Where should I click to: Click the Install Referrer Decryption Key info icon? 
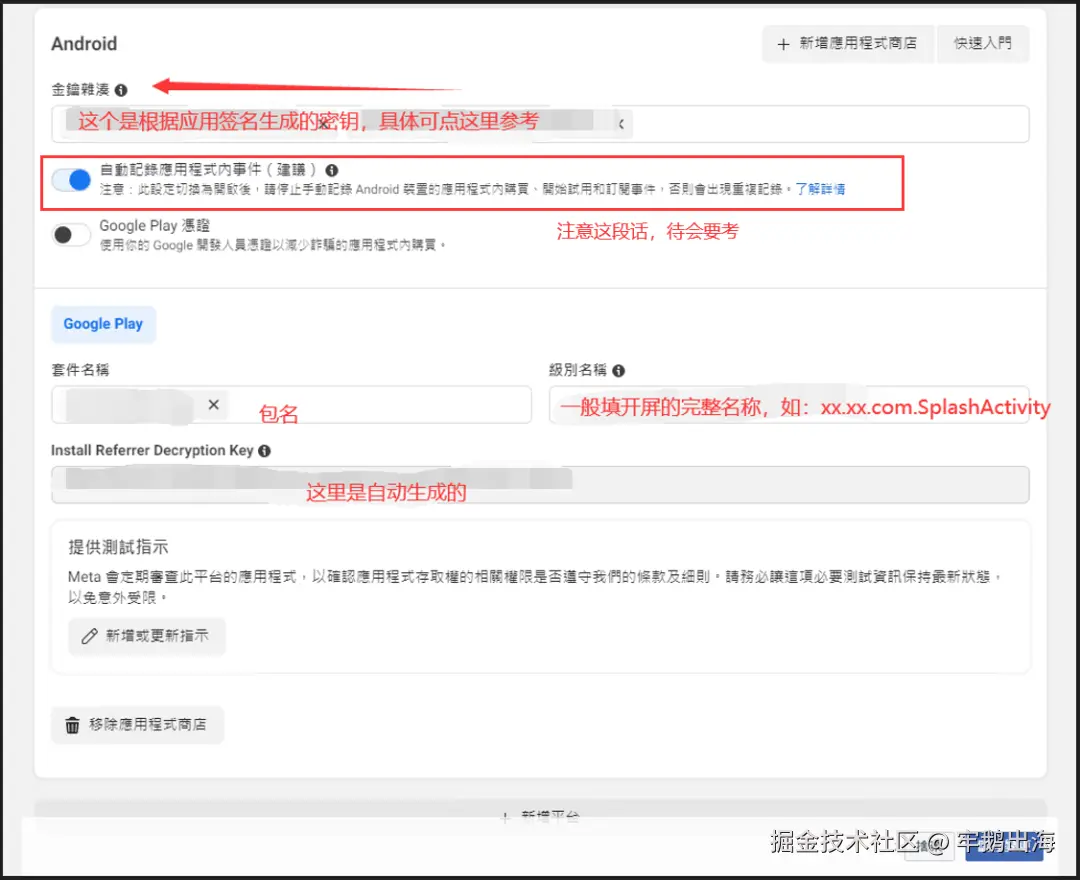(x=263, y=450)
